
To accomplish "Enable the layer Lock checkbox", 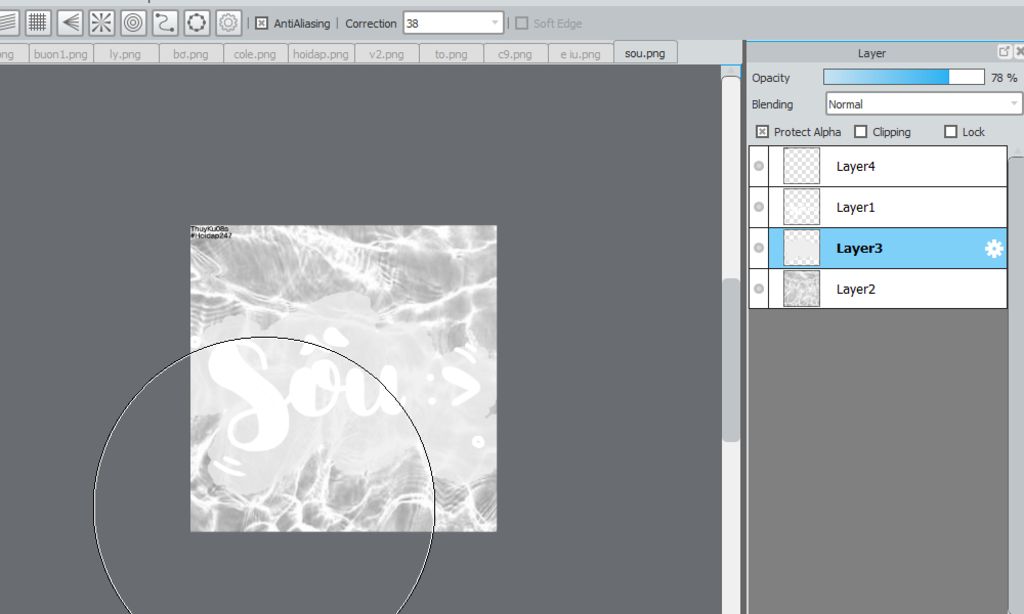I will point(951,132).
